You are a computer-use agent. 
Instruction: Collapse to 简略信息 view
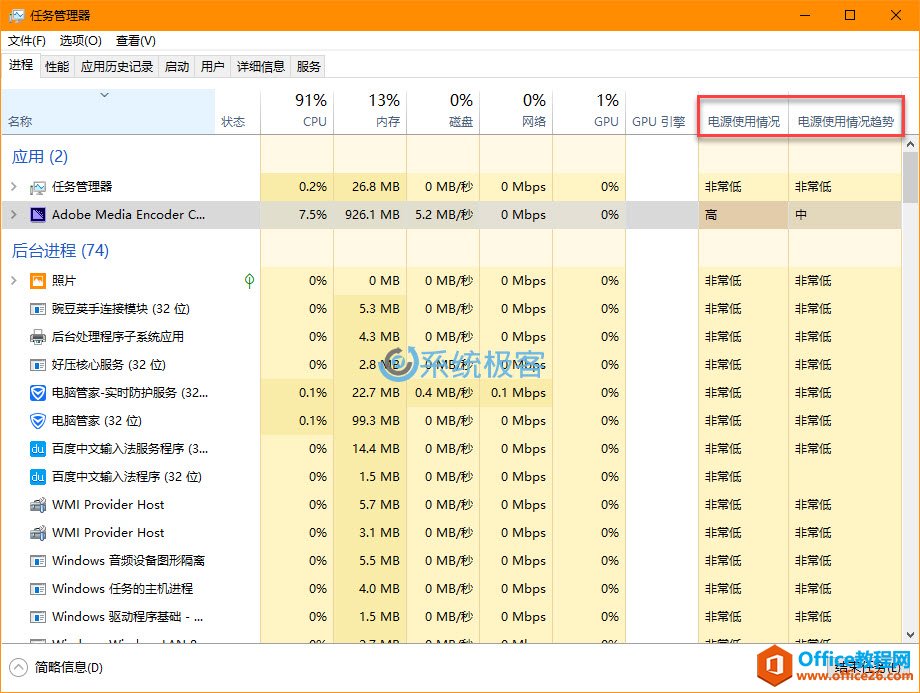pos(58,667)
